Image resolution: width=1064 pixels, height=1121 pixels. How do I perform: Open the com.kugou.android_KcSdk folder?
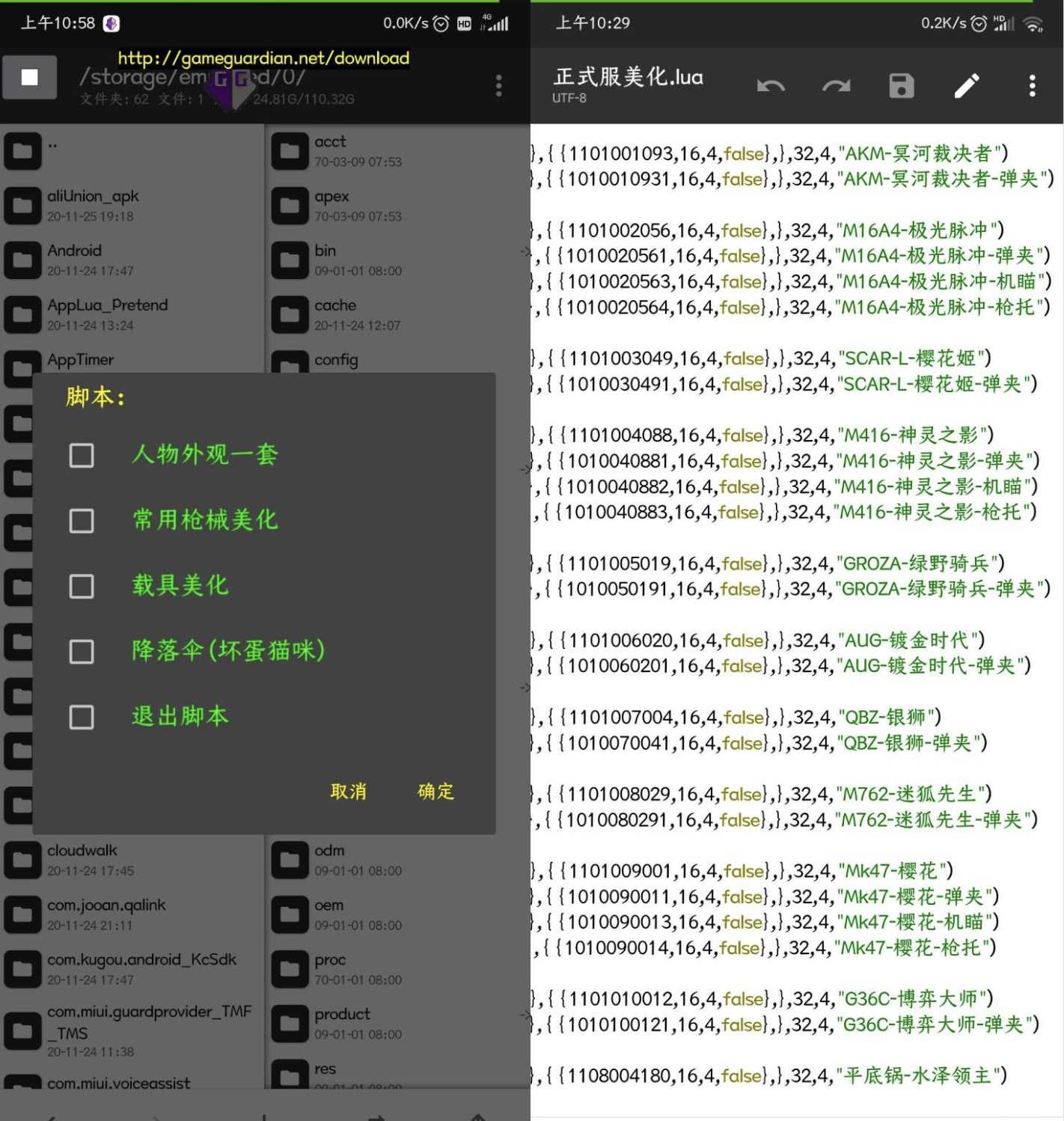coord(132,970)
